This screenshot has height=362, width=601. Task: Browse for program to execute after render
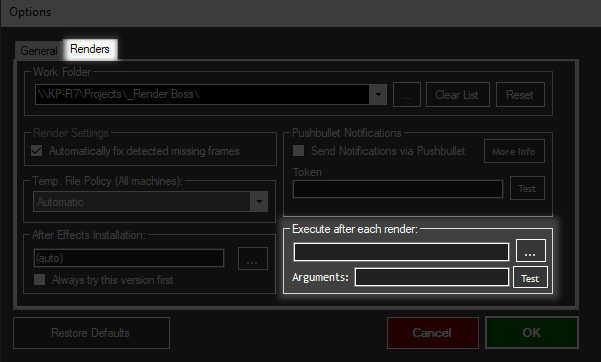(x=530, y=250)
